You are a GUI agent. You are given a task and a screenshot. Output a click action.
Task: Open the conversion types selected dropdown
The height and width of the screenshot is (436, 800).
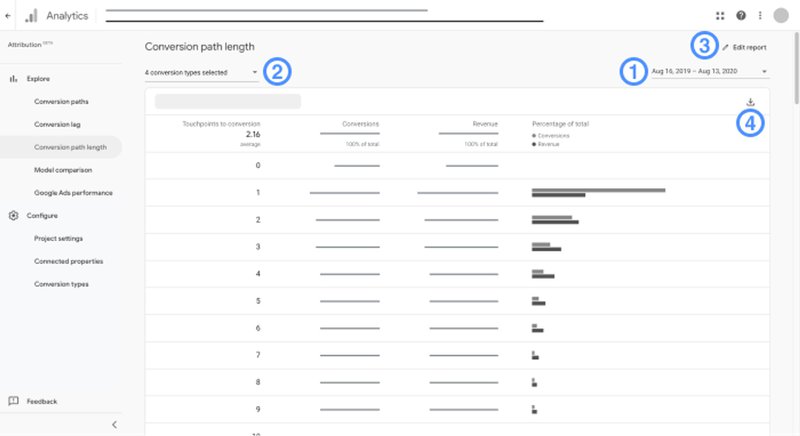201,72
